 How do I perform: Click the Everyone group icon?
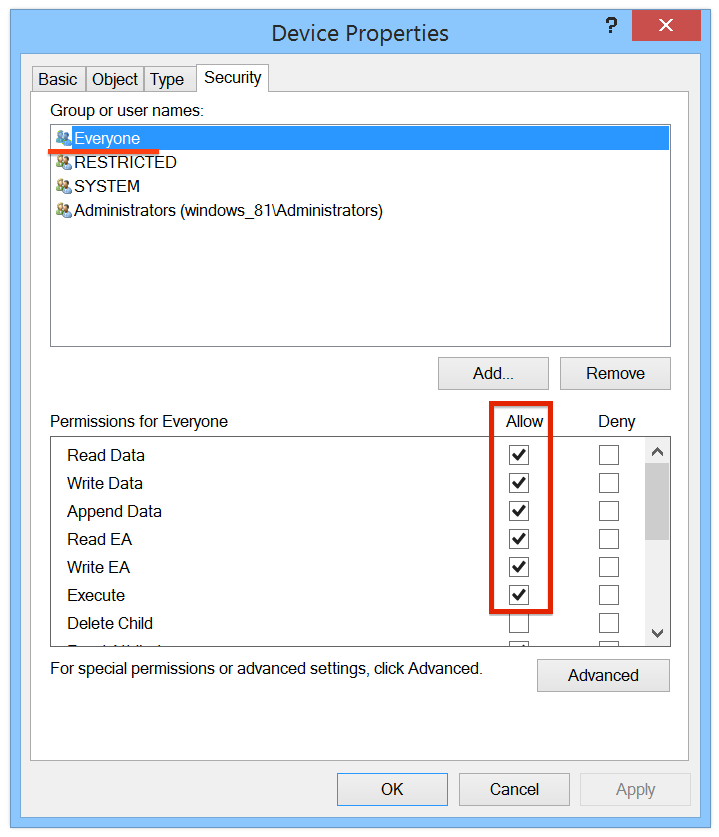[x=64, y=138]
